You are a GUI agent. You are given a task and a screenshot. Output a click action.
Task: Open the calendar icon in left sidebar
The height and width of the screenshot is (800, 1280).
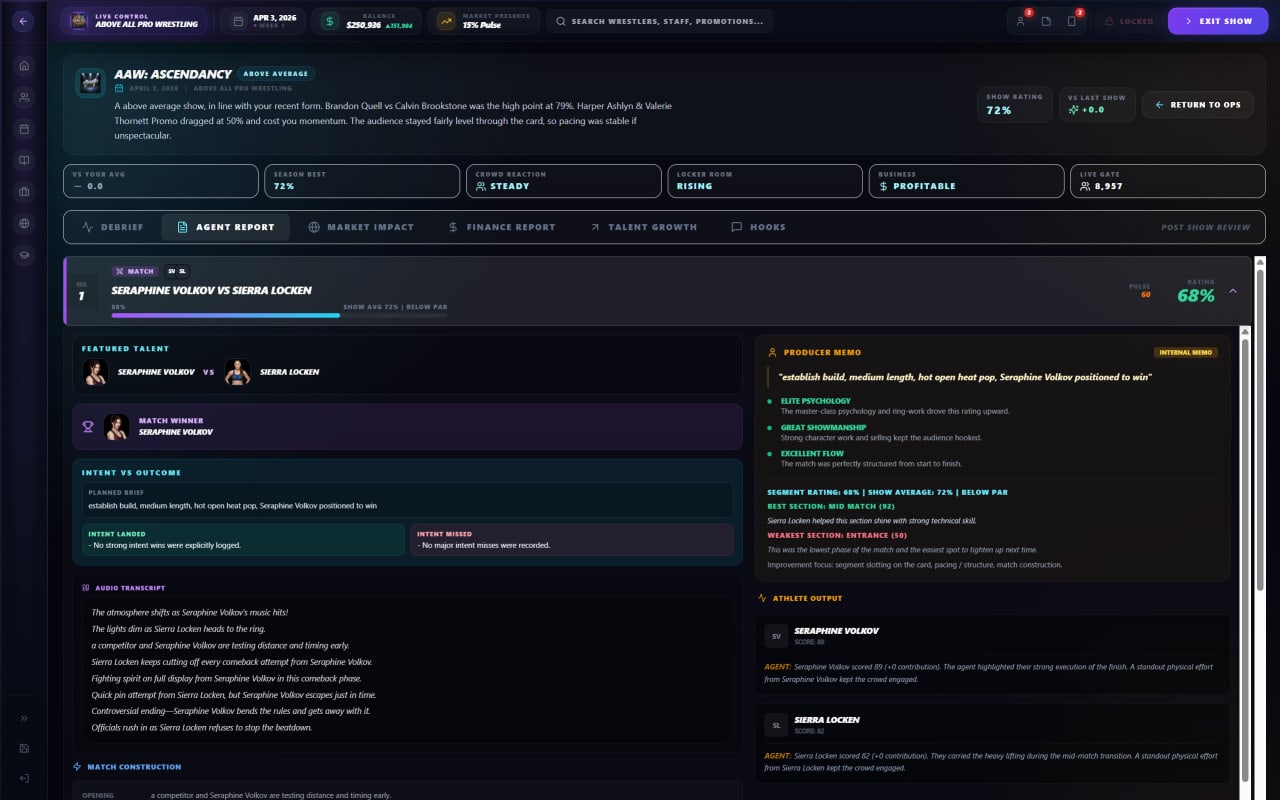[x=24, y=129]
